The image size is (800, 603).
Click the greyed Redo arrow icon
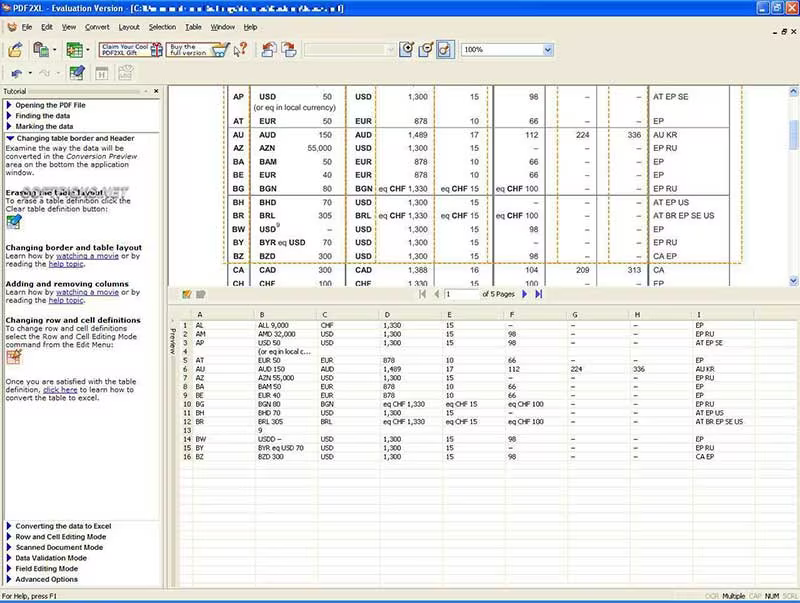[44, 73]
